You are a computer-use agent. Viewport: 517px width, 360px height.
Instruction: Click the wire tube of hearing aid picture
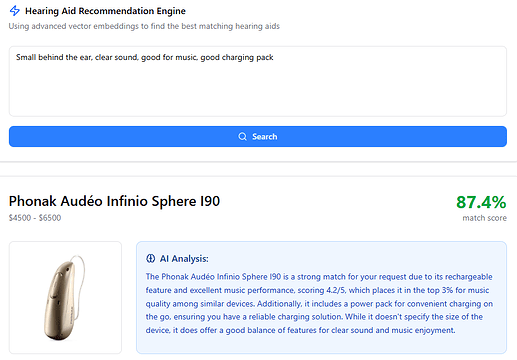(82, 283)
